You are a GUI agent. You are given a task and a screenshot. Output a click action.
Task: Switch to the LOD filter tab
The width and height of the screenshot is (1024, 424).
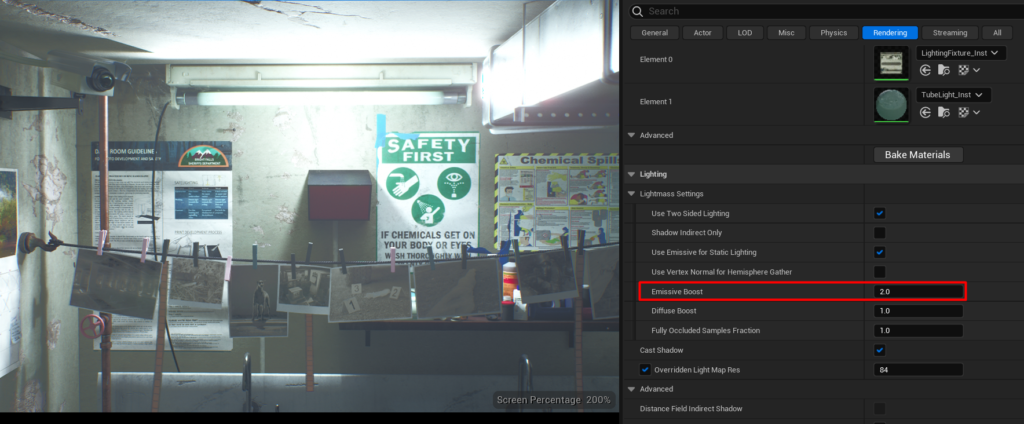[744, 33]
